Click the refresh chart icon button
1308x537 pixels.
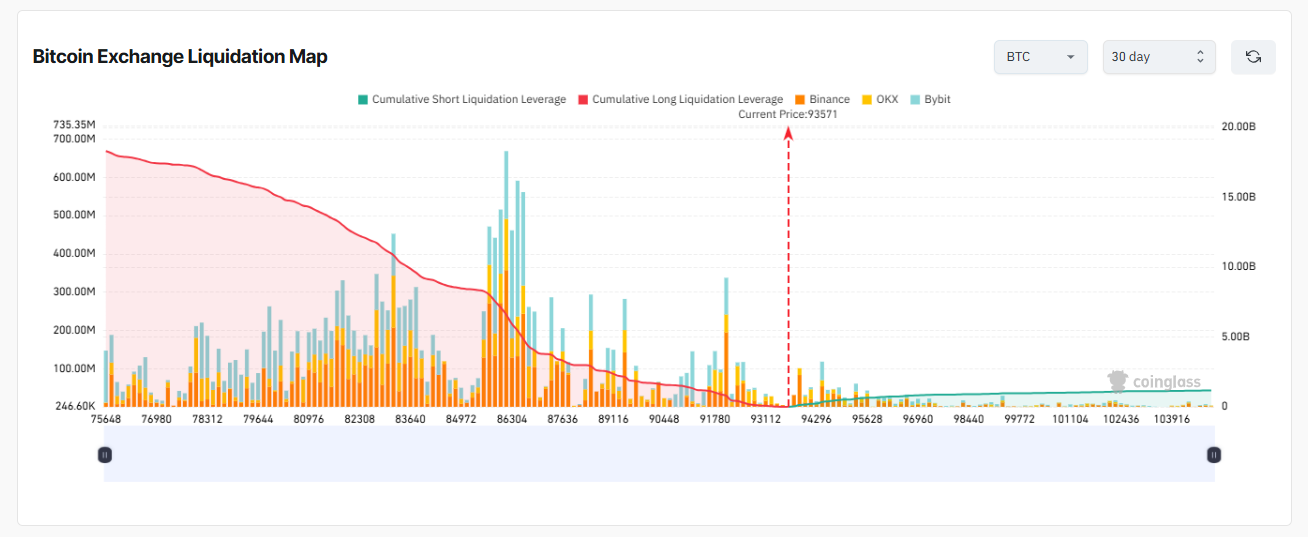click(1253, 57)
